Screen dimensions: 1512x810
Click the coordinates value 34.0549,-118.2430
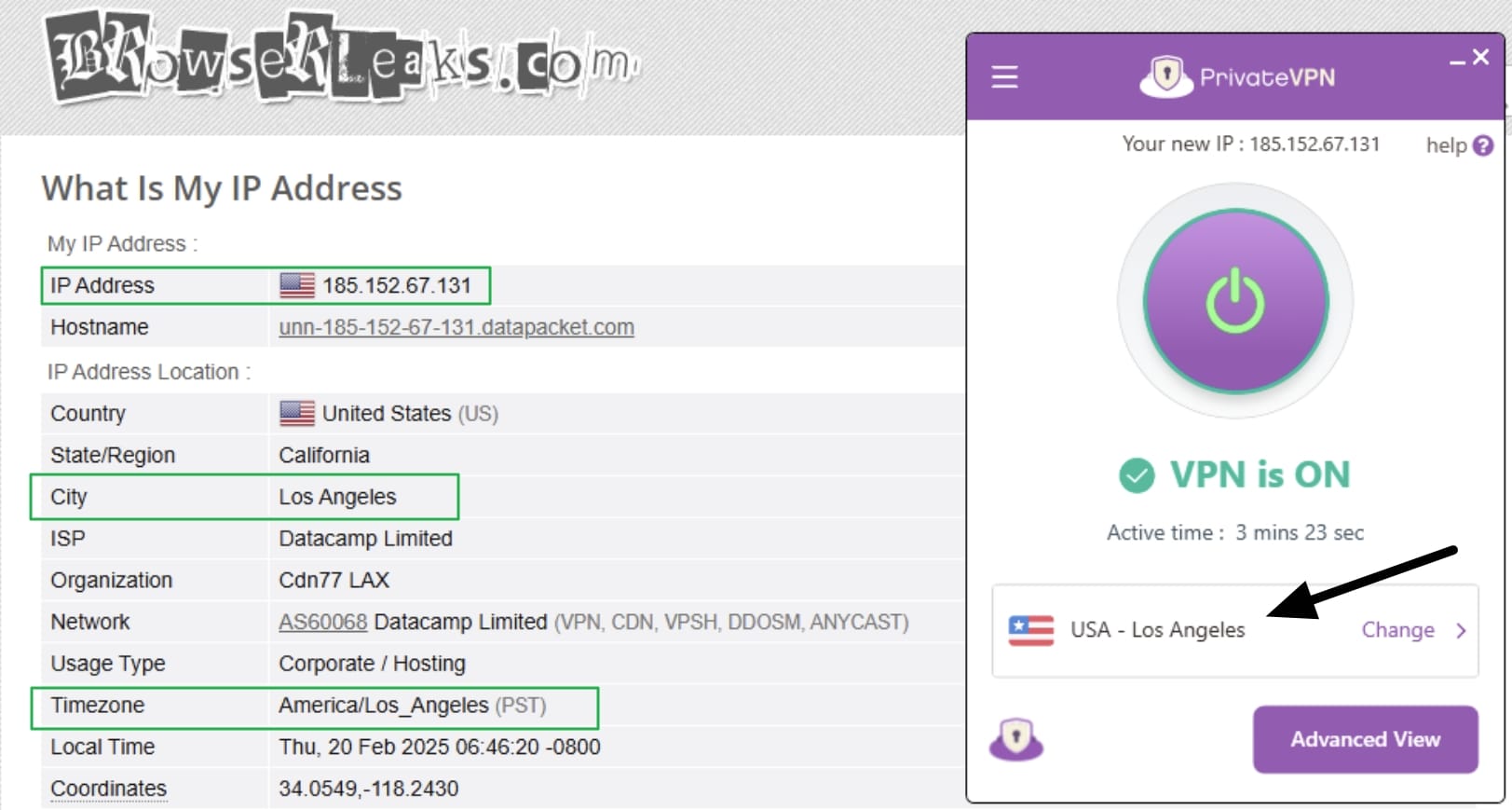(x=368, y=789)
